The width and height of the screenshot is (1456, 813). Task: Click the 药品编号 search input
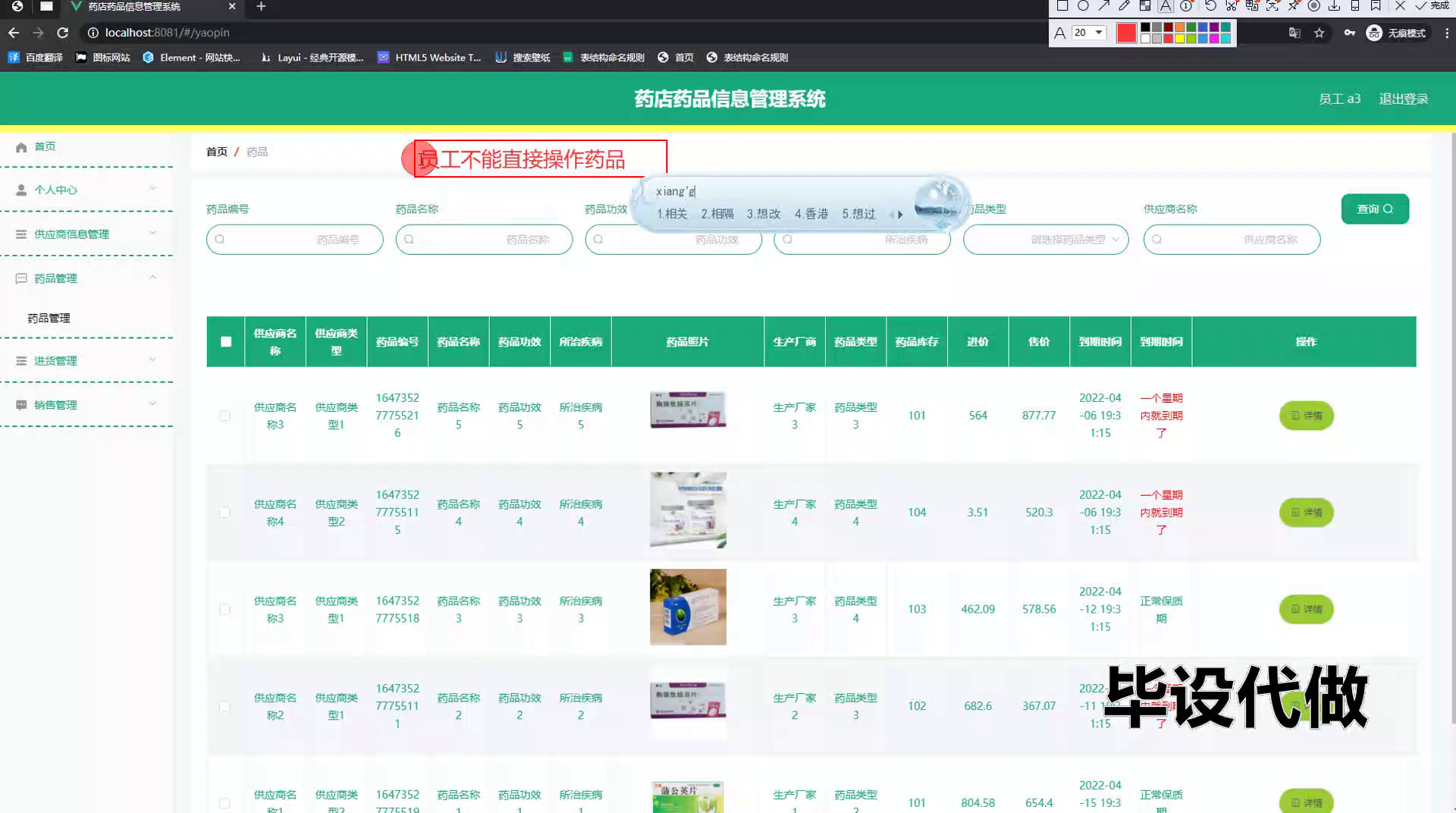(x=295, y=240)
